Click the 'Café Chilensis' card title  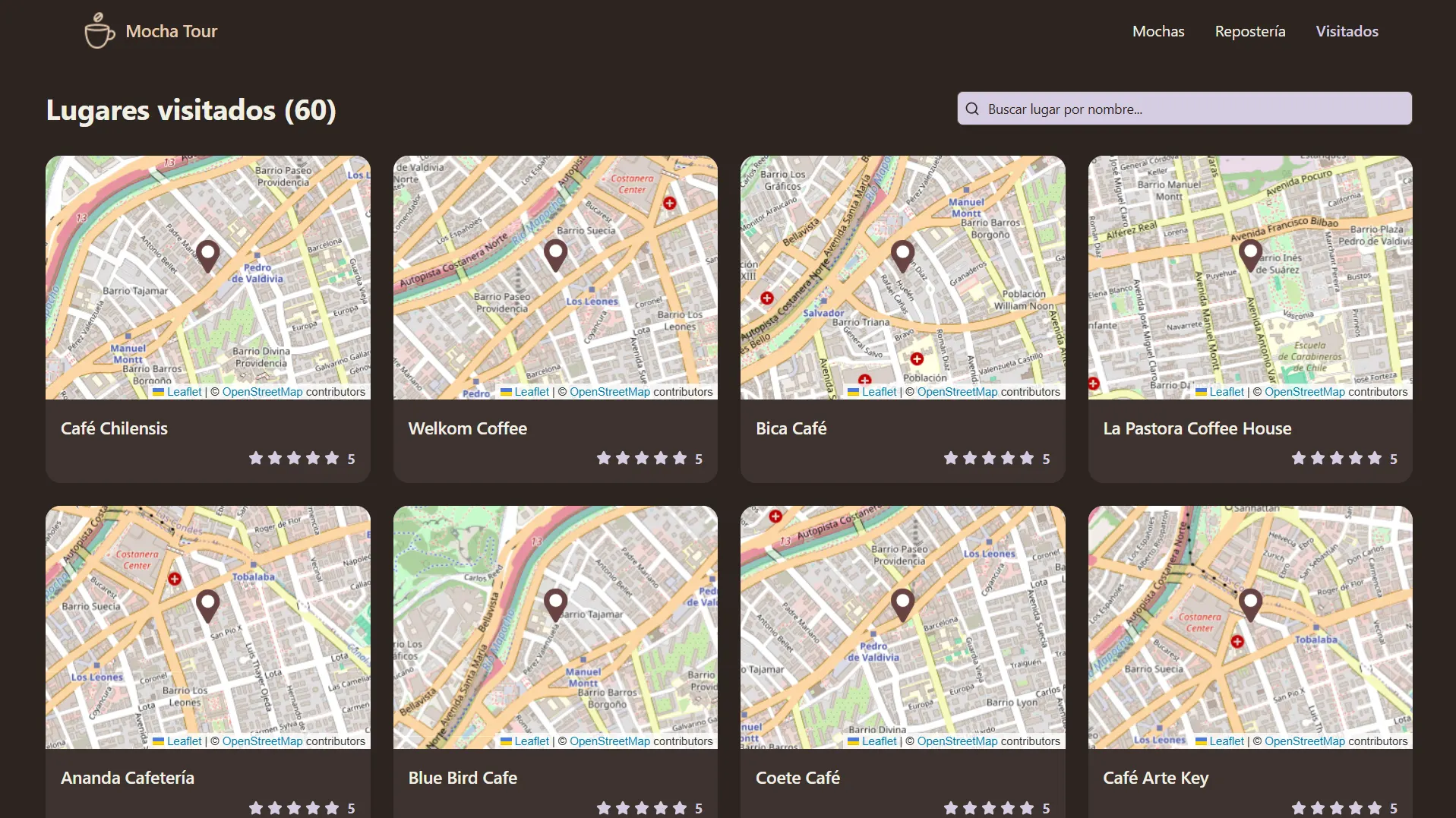(114, 428)
